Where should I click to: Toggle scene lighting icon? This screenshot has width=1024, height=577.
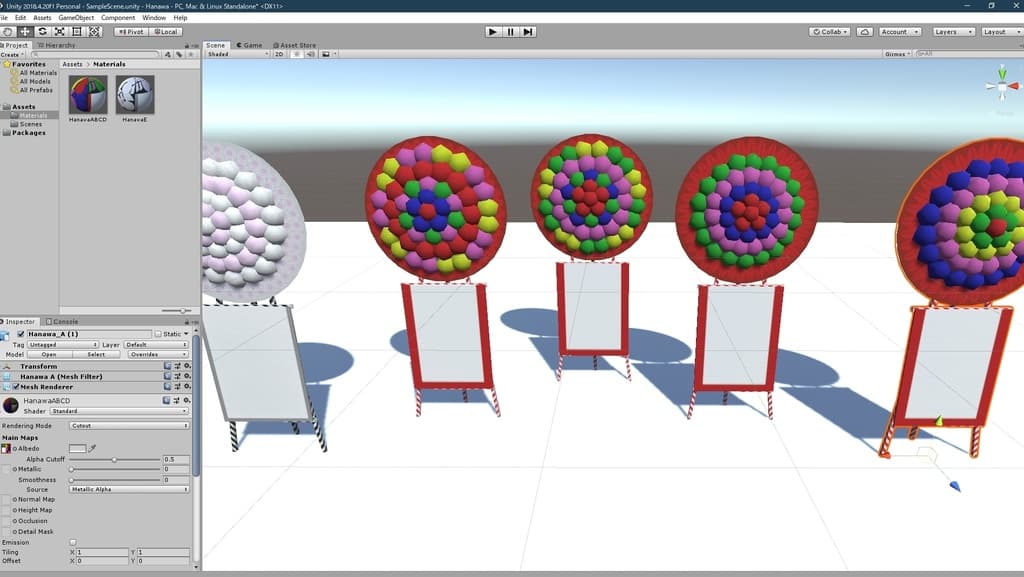point(296,54)
